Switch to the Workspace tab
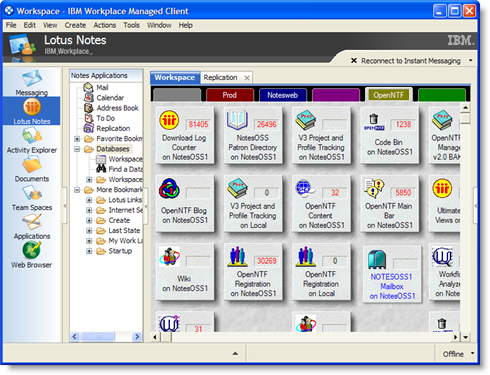 click(x=175, y=77)
